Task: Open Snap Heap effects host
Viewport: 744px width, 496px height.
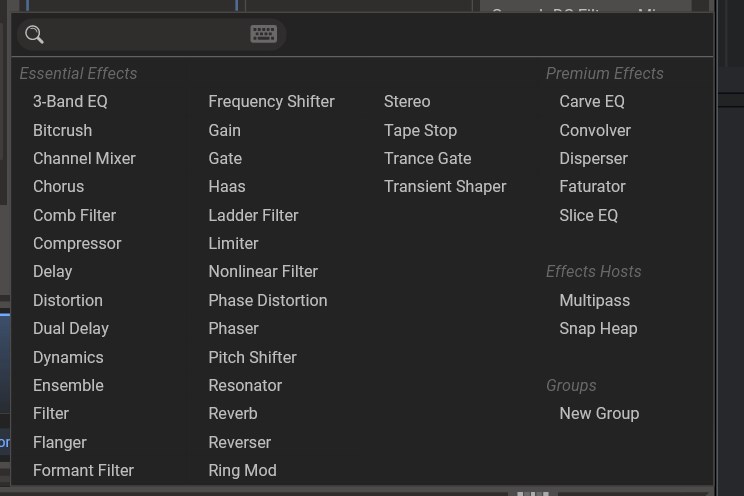Action: coord(598,328)
